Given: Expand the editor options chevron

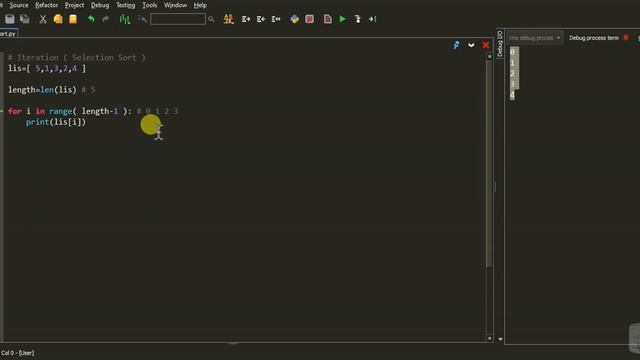Looking at the screenshot, I should 471,45.
